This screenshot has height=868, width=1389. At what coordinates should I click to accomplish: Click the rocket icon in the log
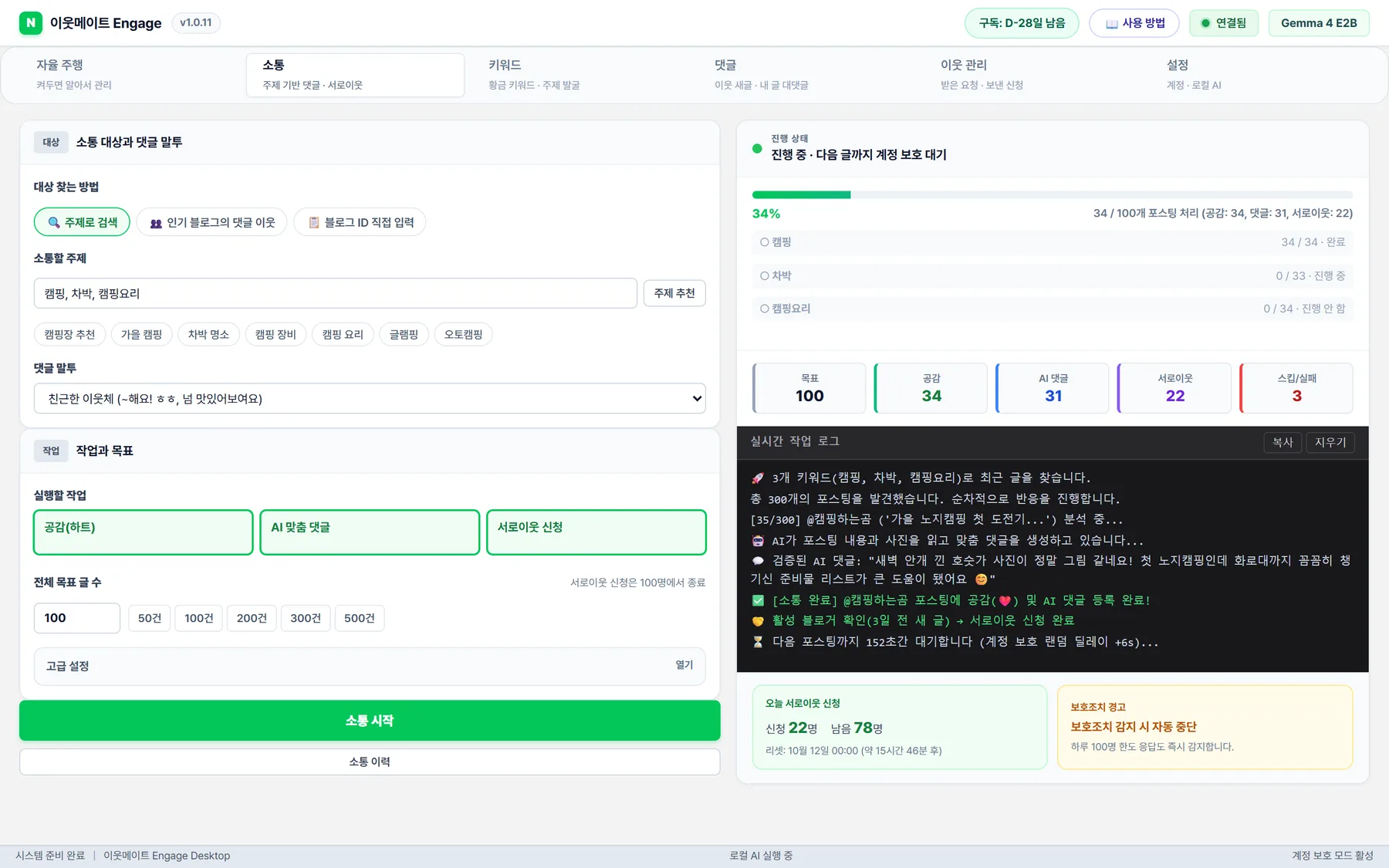coord(758,478)
